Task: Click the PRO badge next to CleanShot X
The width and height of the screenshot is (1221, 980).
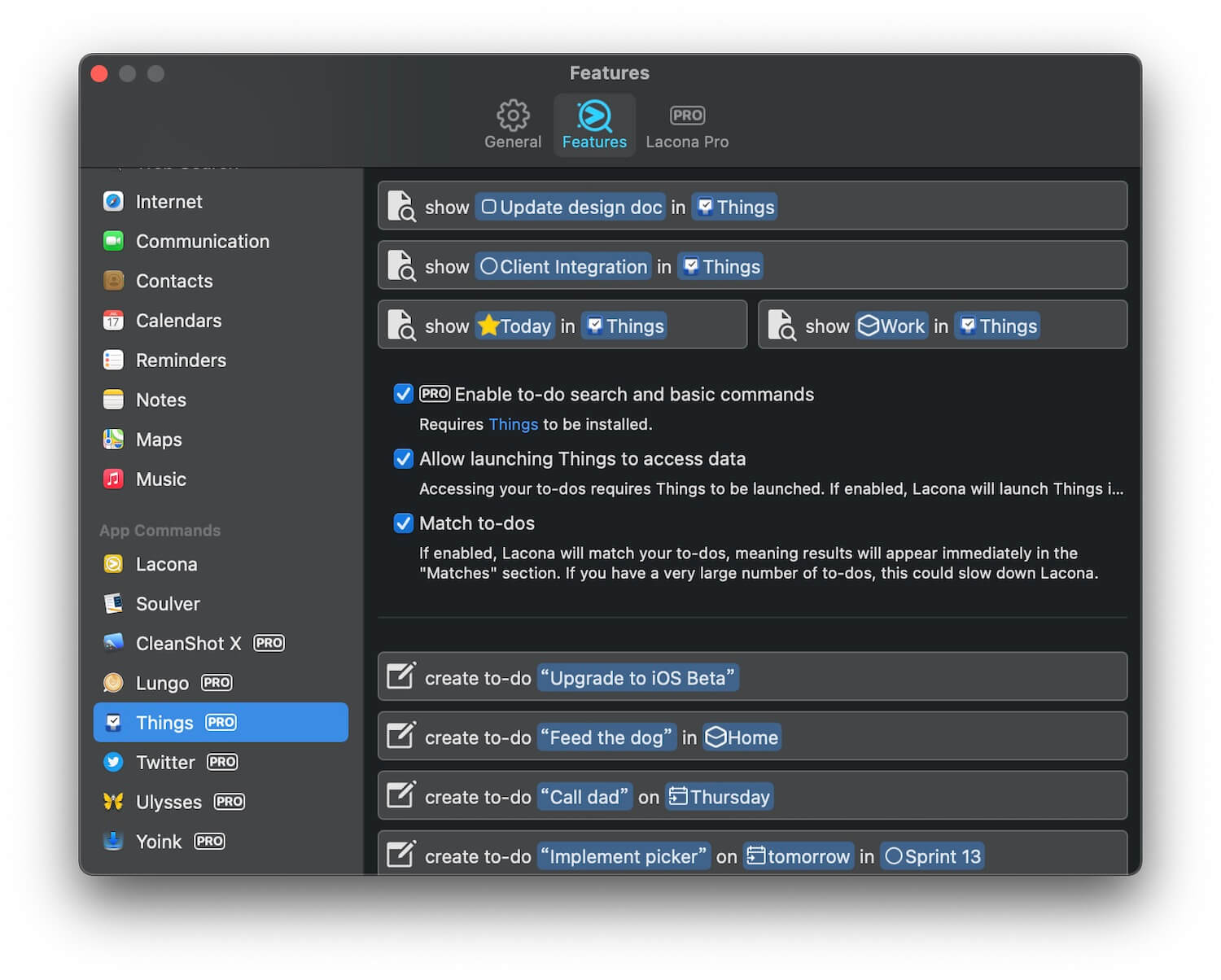Action: click(269, 643)
